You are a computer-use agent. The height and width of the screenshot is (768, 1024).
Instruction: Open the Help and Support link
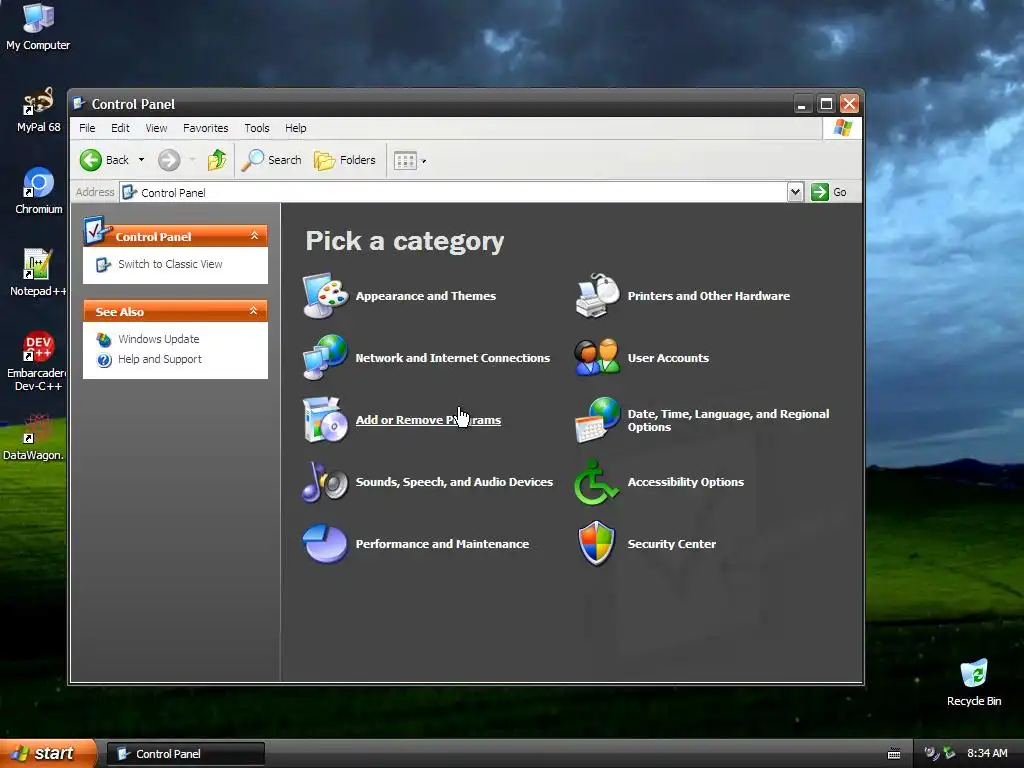[x=160, y=359]
